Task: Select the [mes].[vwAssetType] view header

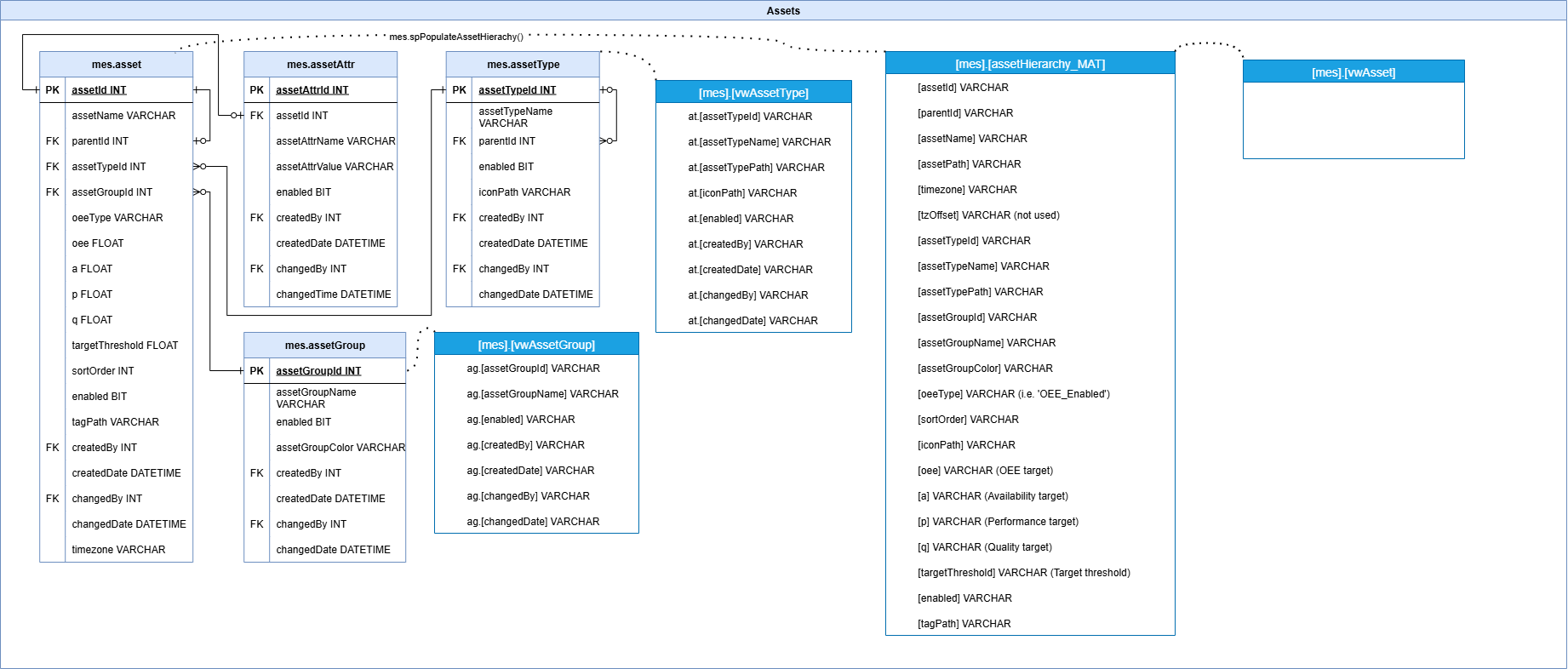Action: [753, 92]
